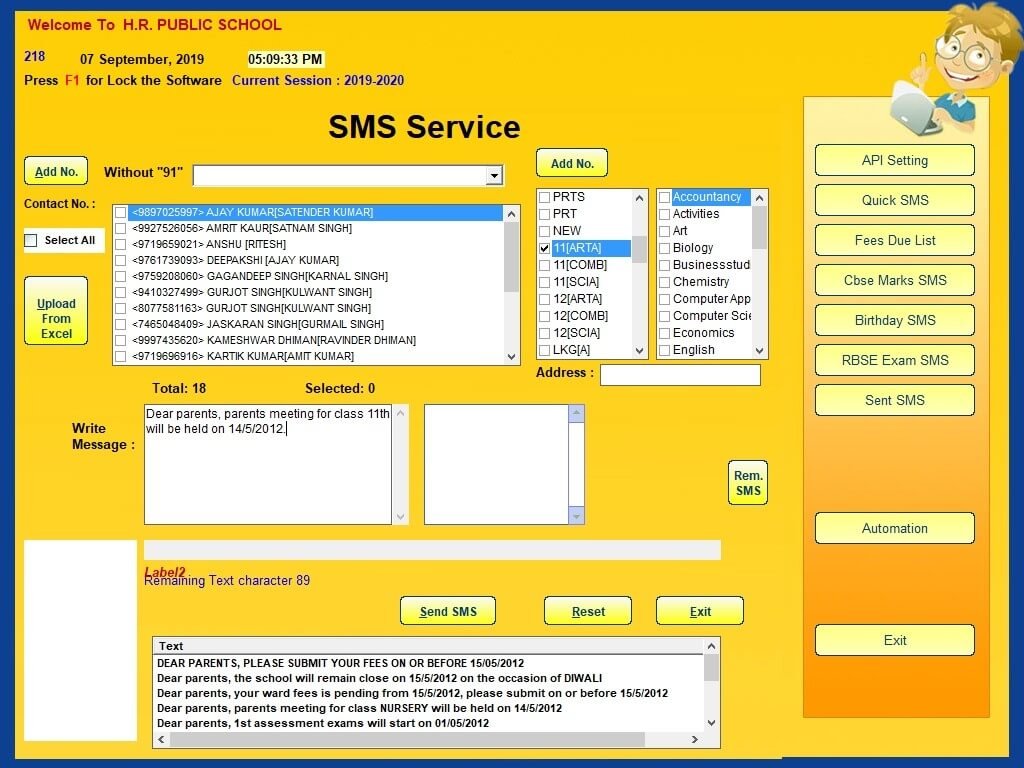Screen dimensions: 1024x768
Task: Select the ward fees pending template
Action: click(x=412, y=693)
